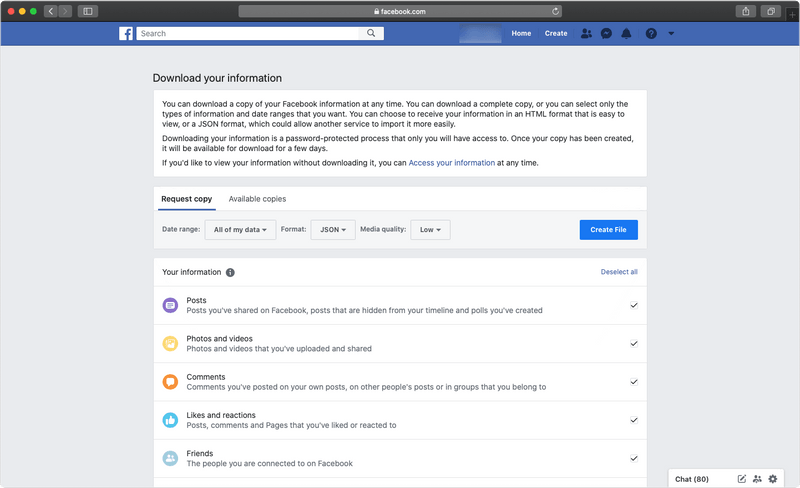Open the quick help question icon

pyautogui.click(x=651, y=33)
